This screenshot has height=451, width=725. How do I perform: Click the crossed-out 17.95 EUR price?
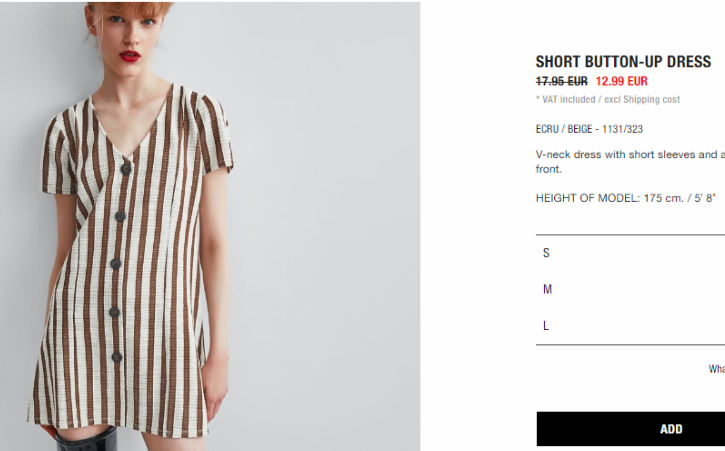point(561,81)
